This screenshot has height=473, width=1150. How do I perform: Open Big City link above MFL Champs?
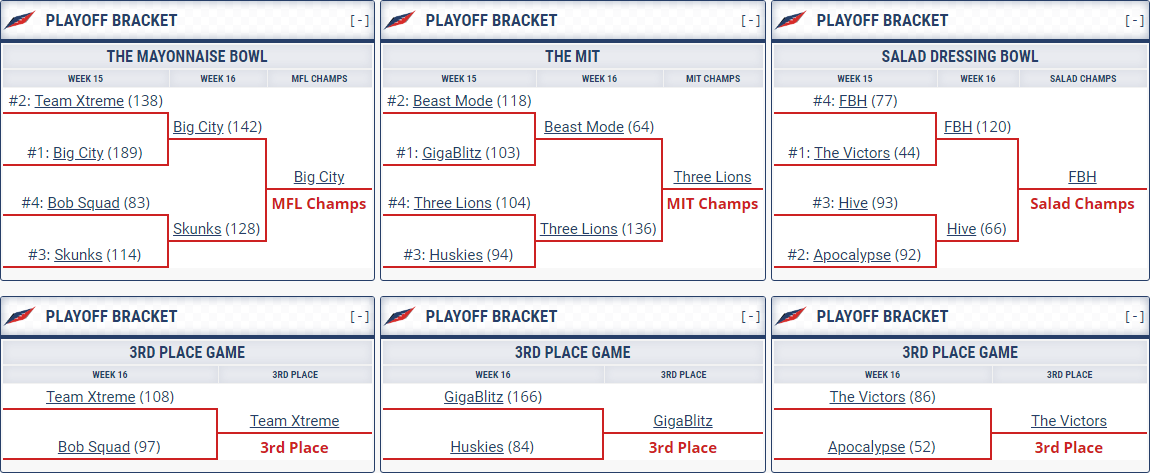click(x=319, y=177)
